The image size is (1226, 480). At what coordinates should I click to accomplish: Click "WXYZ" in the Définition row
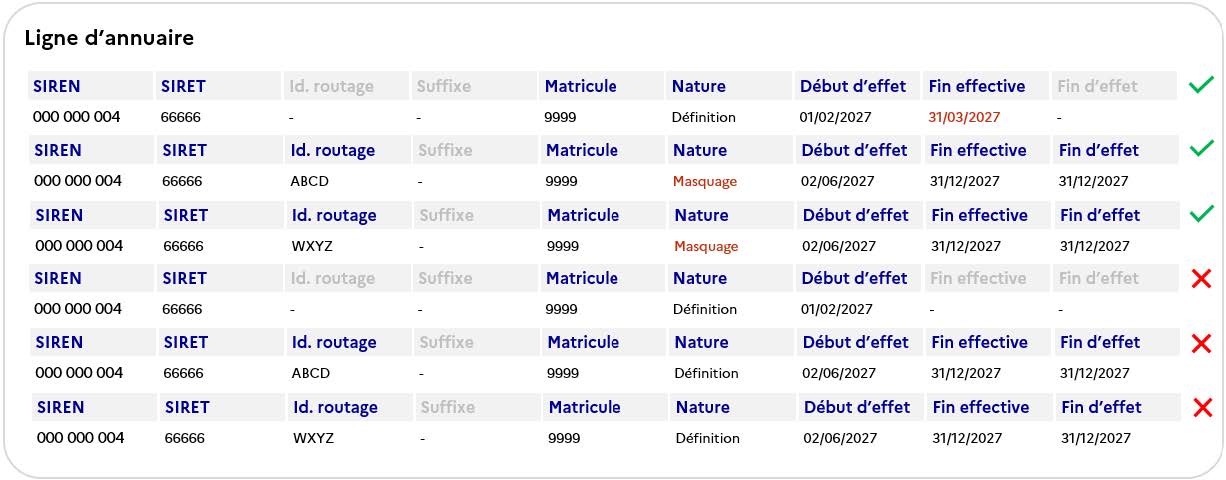tap(313, 438)
